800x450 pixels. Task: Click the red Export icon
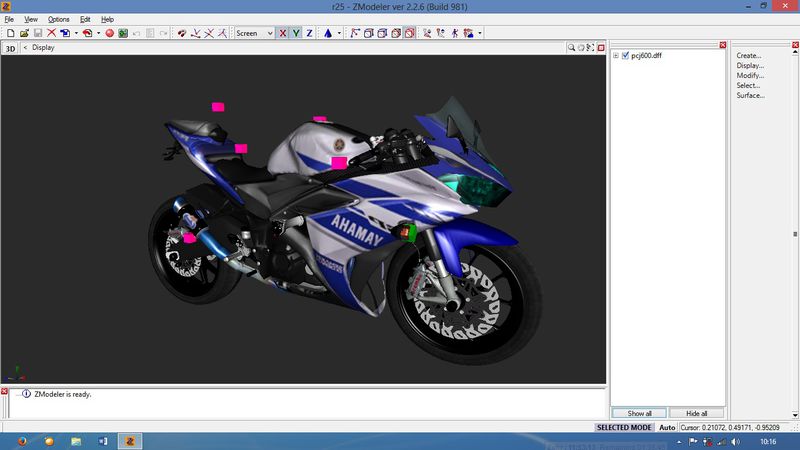tap(87, 33)
